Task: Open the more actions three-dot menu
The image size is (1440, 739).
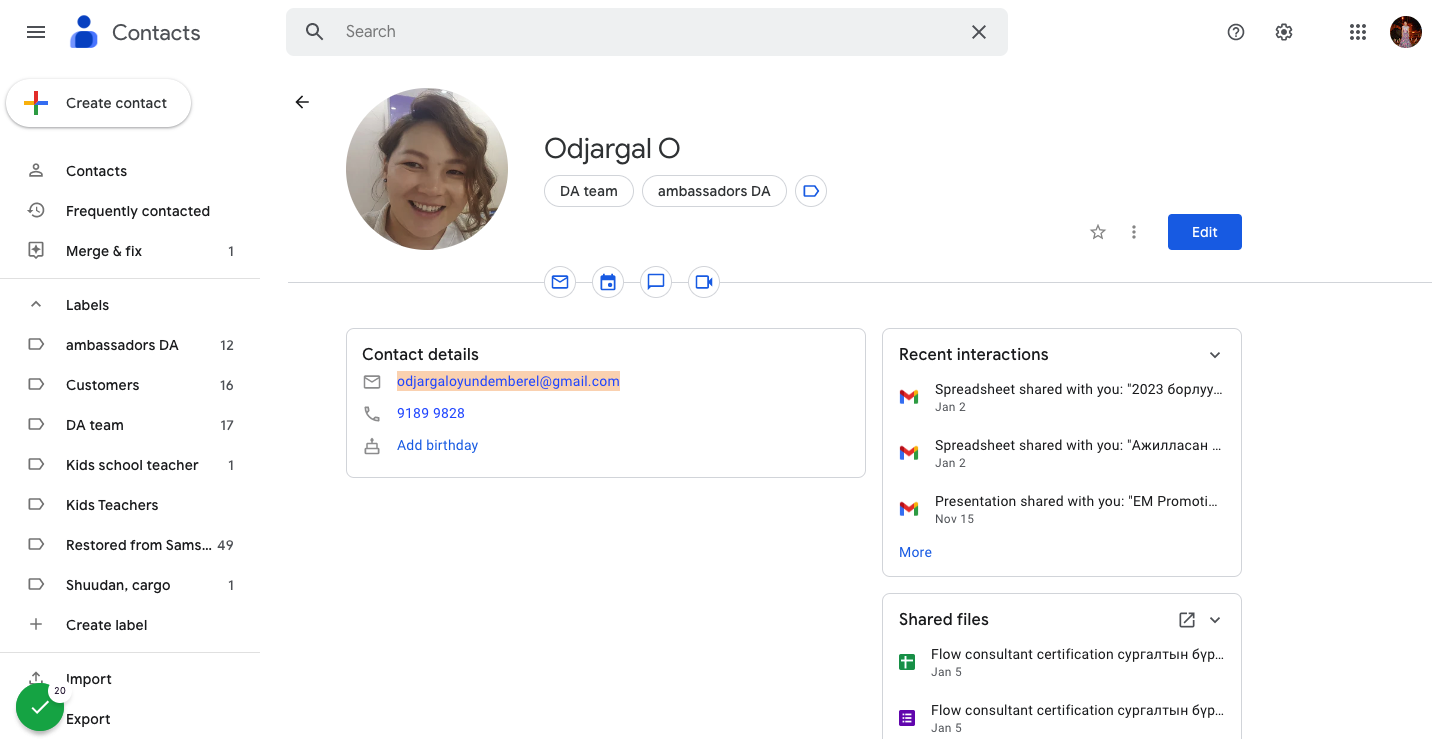Action: pos(1134,232)
